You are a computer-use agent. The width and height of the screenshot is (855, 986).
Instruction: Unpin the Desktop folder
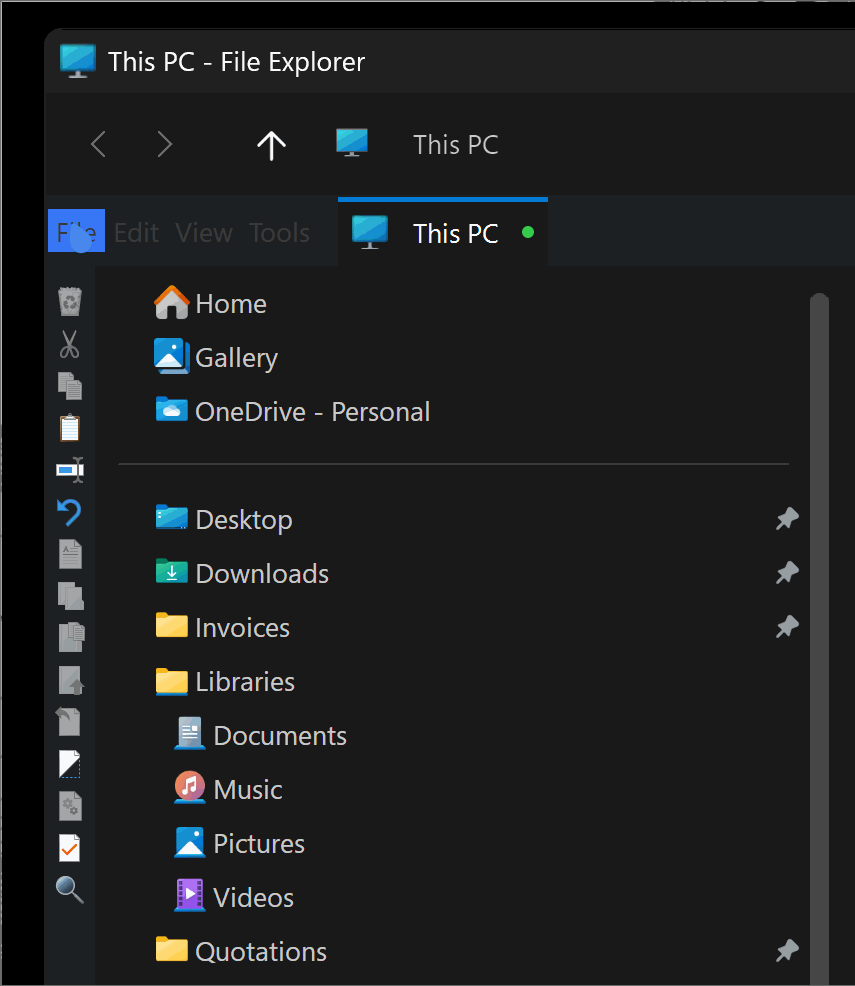(787, 518)
